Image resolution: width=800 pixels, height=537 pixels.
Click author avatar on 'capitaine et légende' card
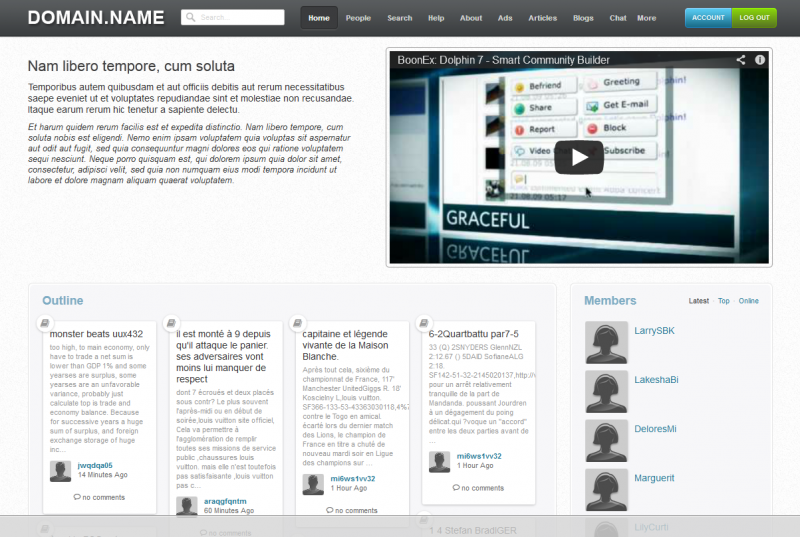(313, 484)
